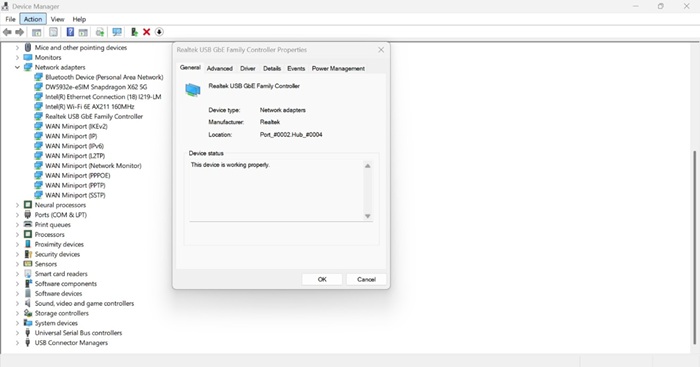700x367 pixels.
Task: Switch to the Power Management tab
Action: (x=338, y=68)
